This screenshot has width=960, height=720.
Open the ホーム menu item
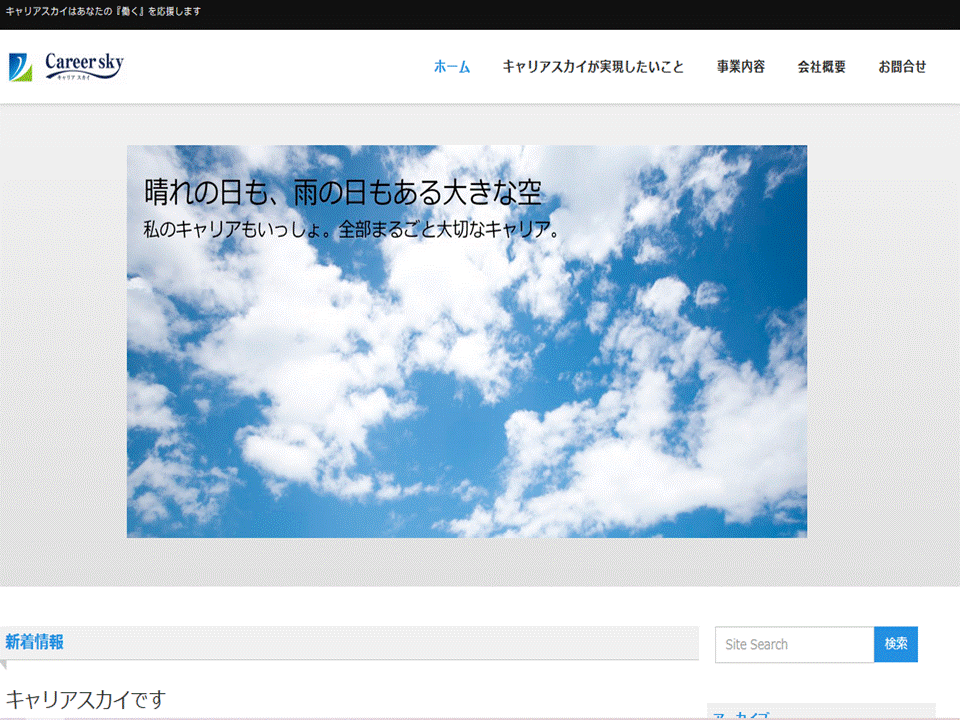click(x=451, y=67)
